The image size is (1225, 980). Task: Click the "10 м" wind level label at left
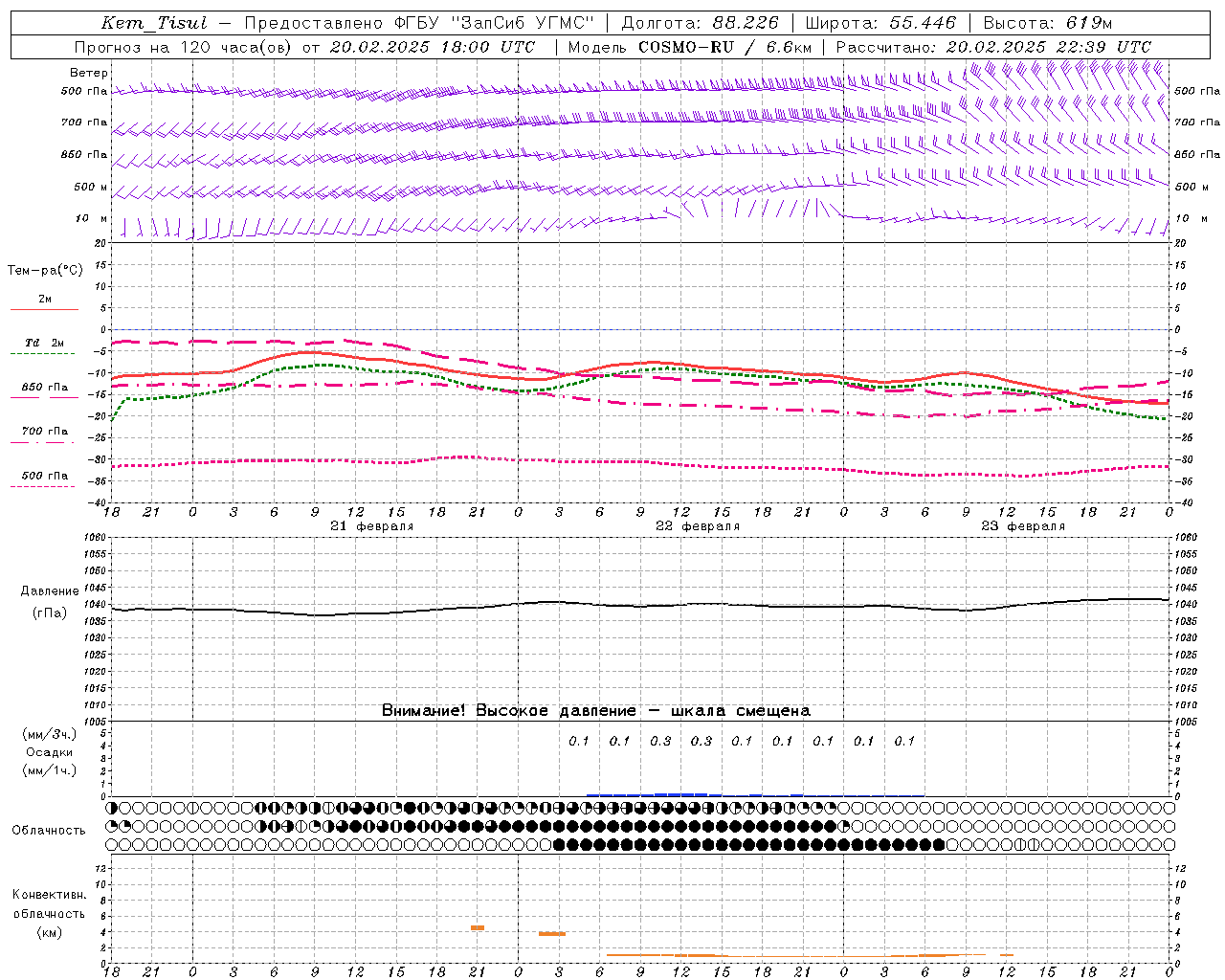pos(92,218)
